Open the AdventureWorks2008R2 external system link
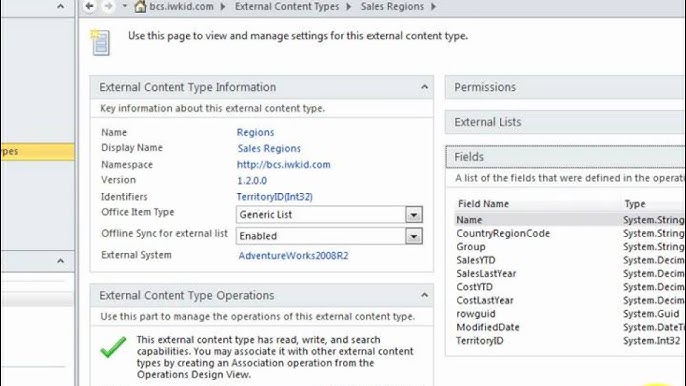This screenshot has width=686, height=386. [x=293, y=256]
